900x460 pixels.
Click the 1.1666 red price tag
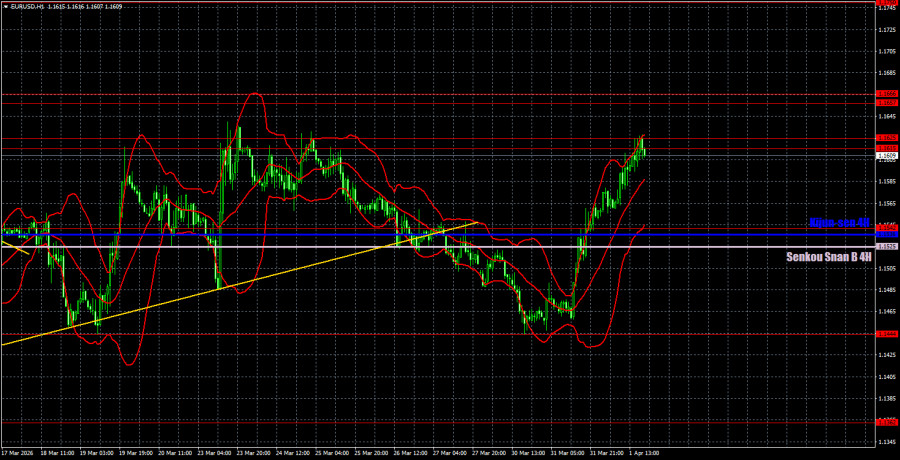(x=887, y=93)
